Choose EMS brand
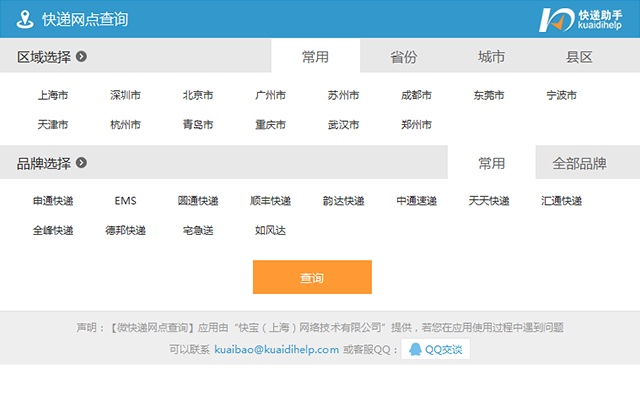This screenshot has width=640, height=400. [x=125, y=201]
